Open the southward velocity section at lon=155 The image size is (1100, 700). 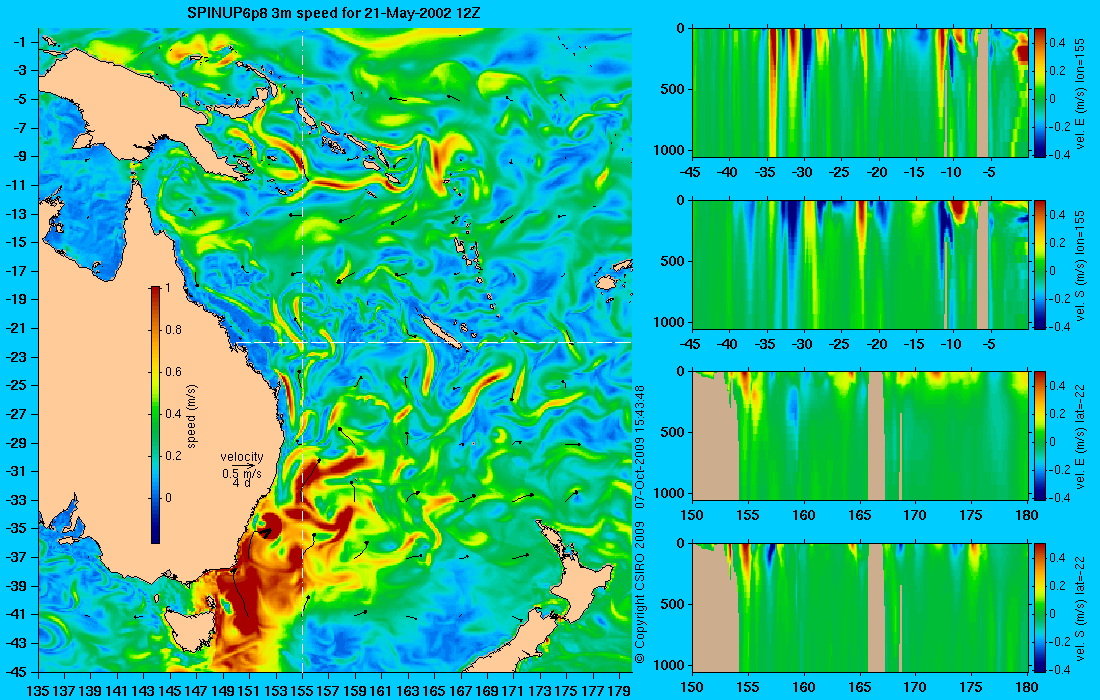pos(861,264)
